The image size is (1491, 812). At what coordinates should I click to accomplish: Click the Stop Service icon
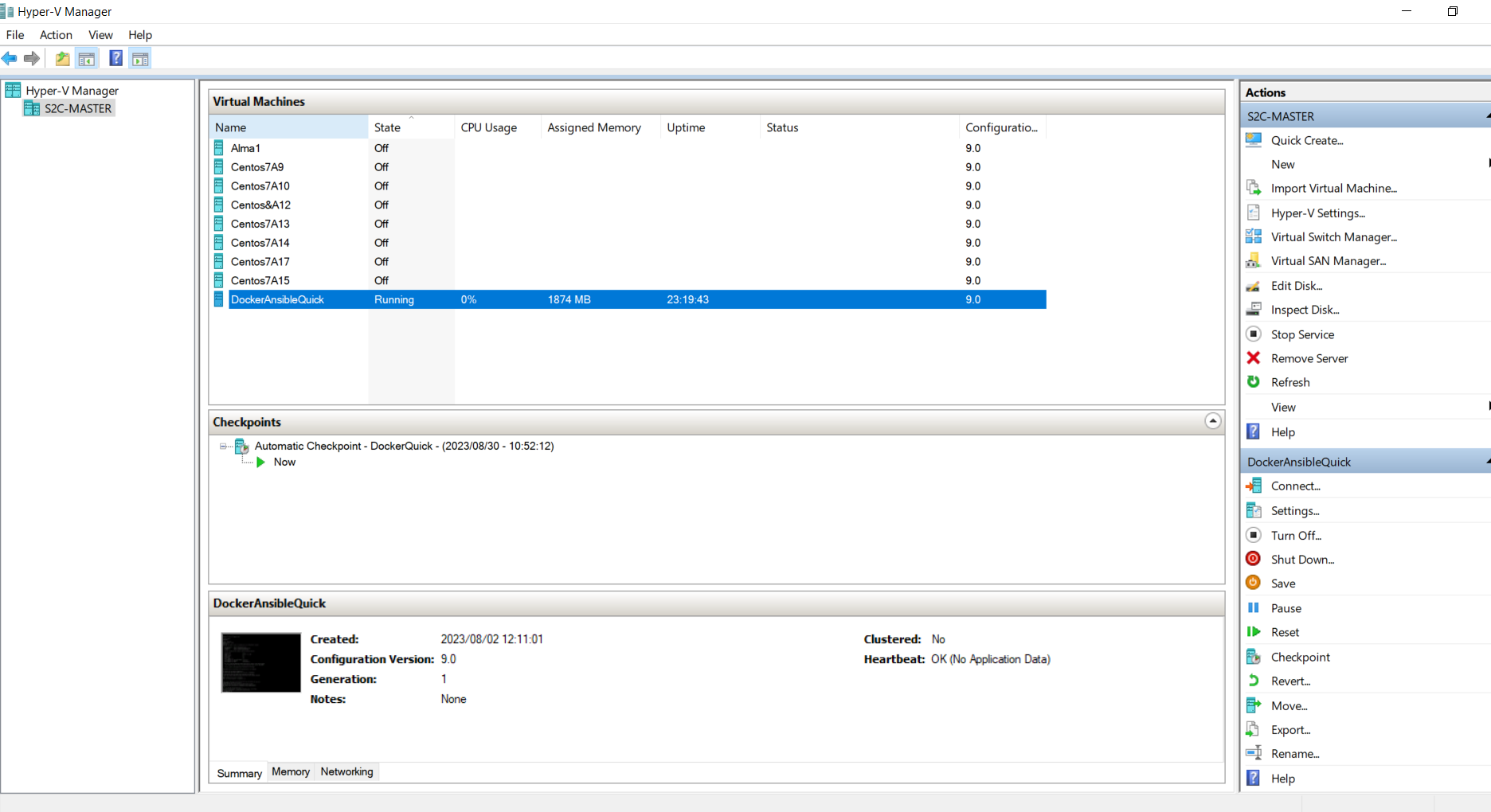click(1254, 334)
